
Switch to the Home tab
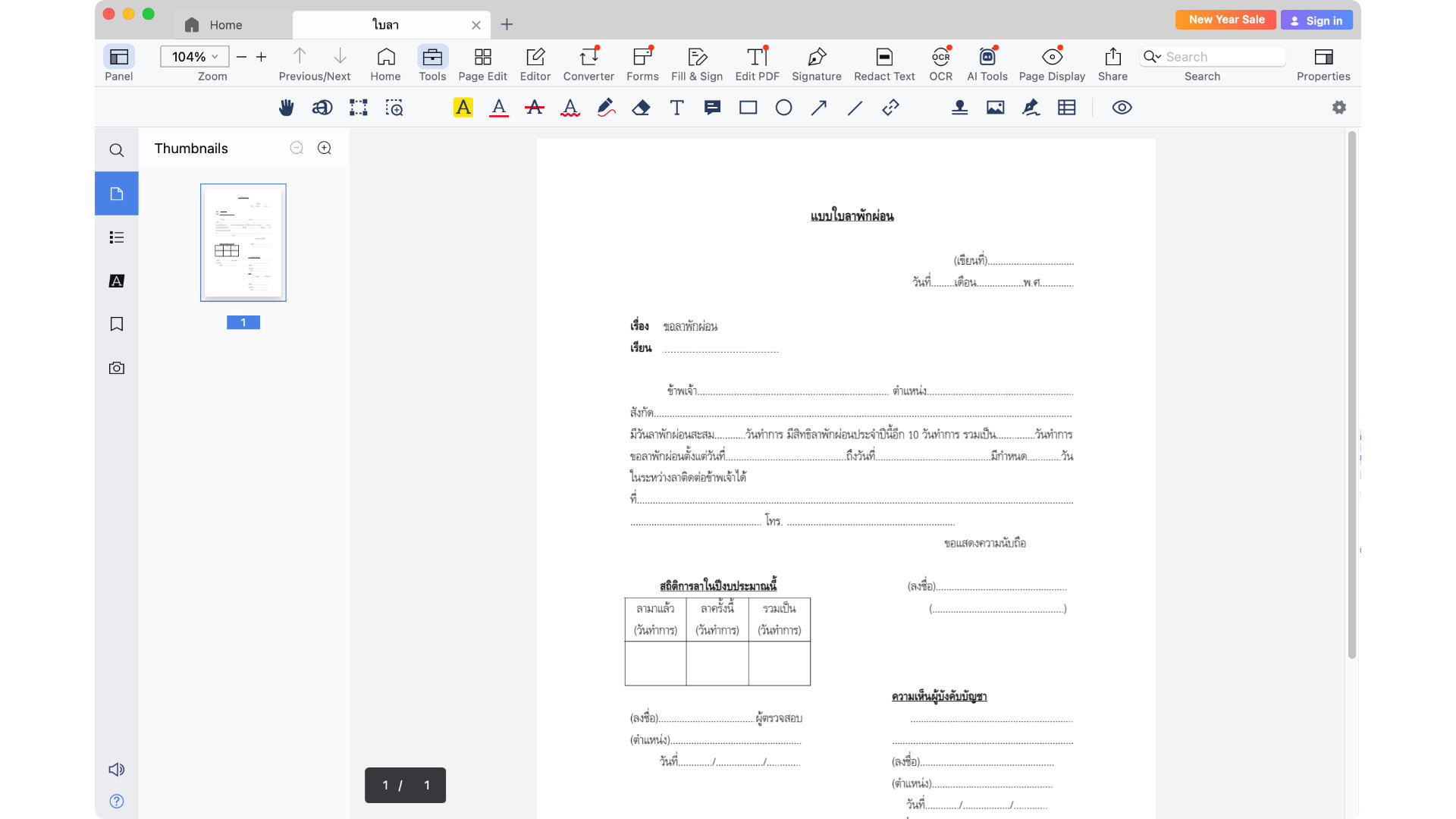[224, 25]
